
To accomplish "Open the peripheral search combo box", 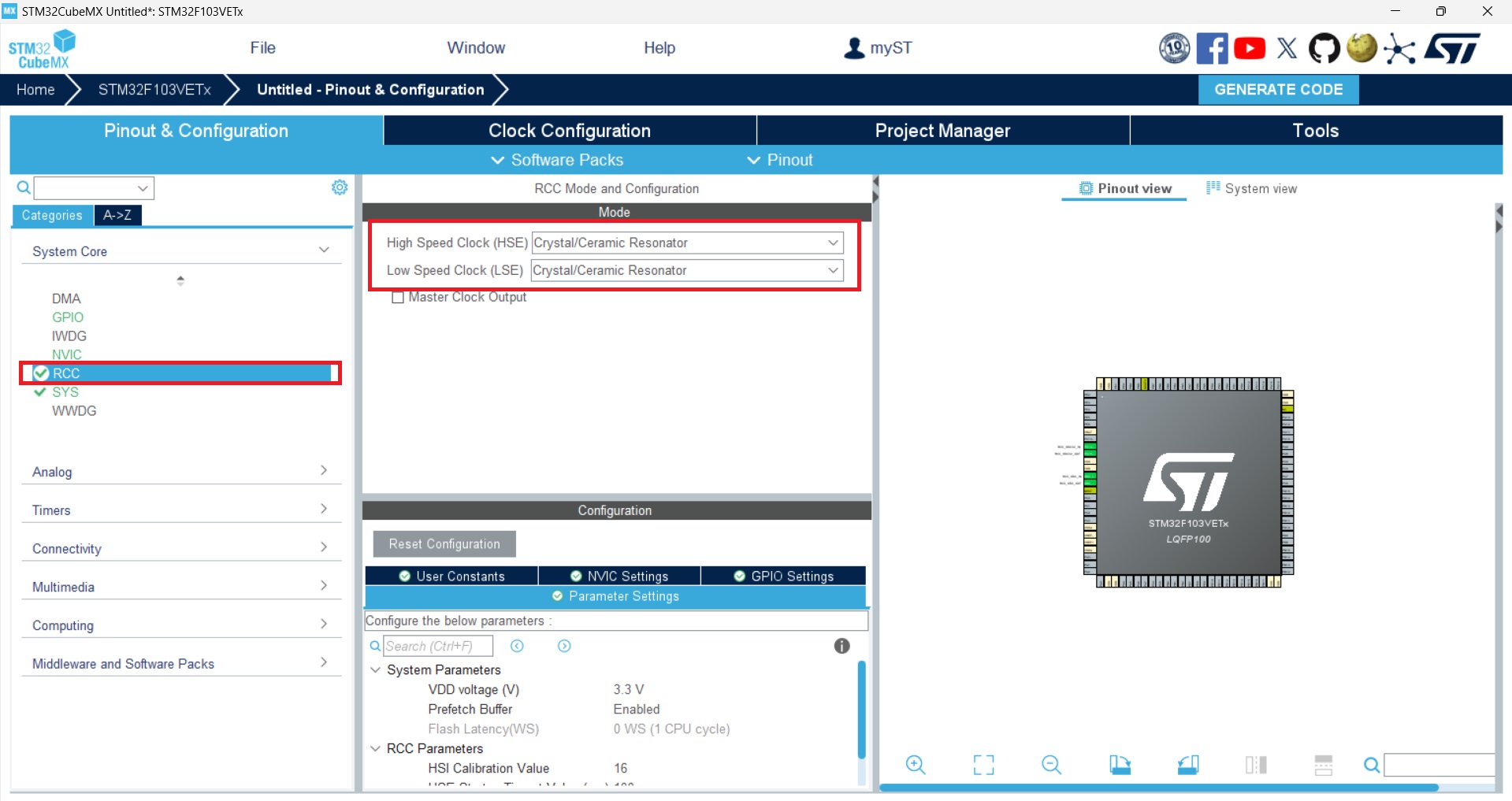I will [x=94, y=188].
